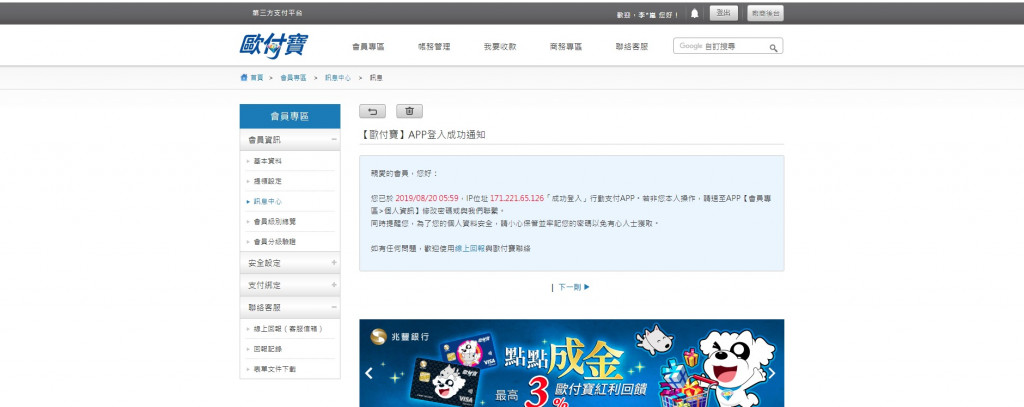1024x407 pixels.
Task: Open the 商務專區 navigation menu
Action: (566, 46)
